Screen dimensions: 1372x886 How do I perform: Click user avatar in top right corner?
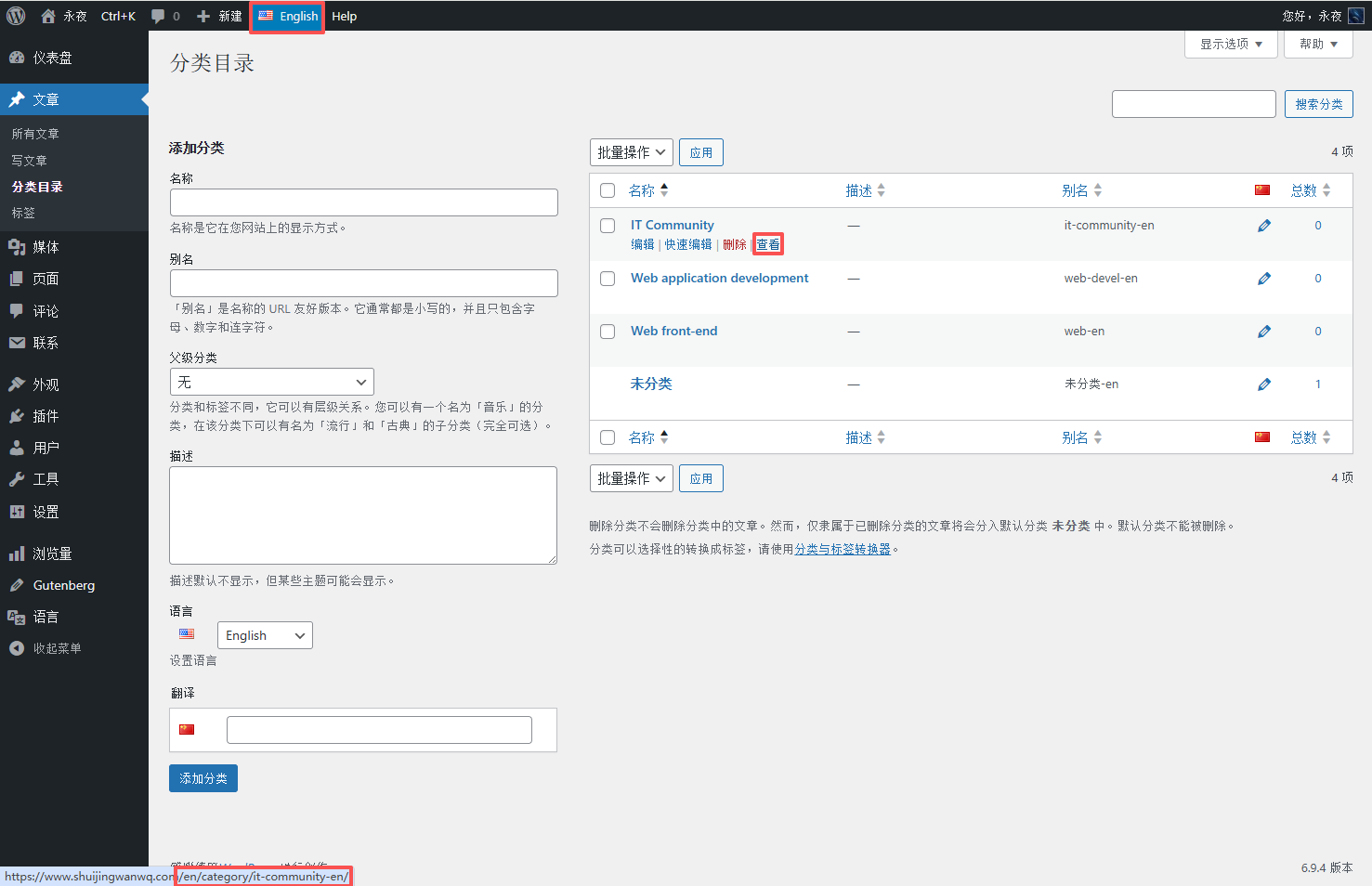click(1356, 16)
